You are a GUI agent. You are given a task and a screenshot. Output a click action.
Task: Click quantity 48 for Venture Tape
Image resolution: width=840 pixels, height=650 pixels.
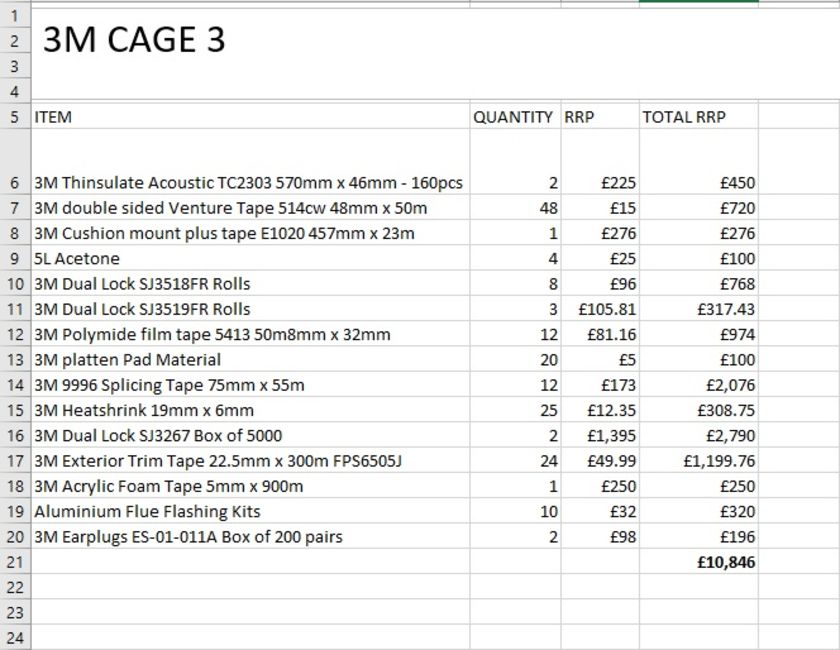[x=547, y=208]
